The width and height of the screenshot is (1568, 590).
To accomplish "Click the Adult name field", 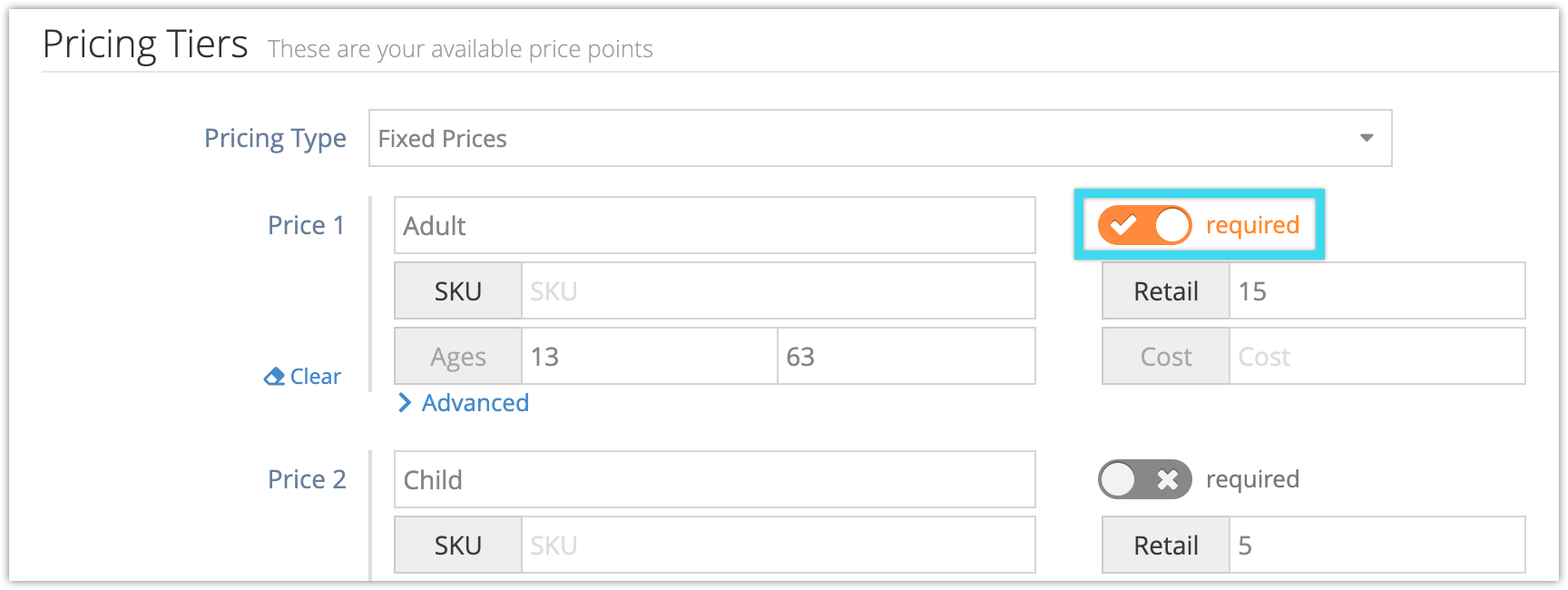I will tap(715, 225).
